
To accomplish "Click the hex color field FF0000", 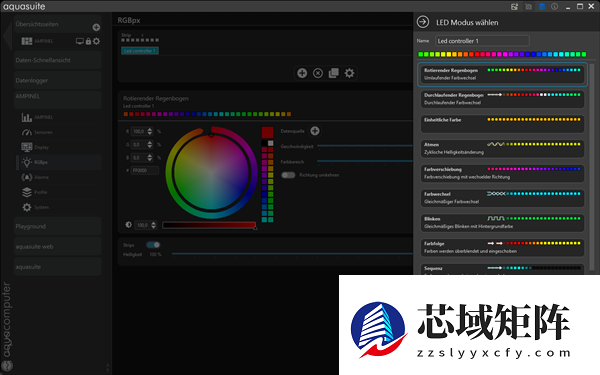I will 145,170.
